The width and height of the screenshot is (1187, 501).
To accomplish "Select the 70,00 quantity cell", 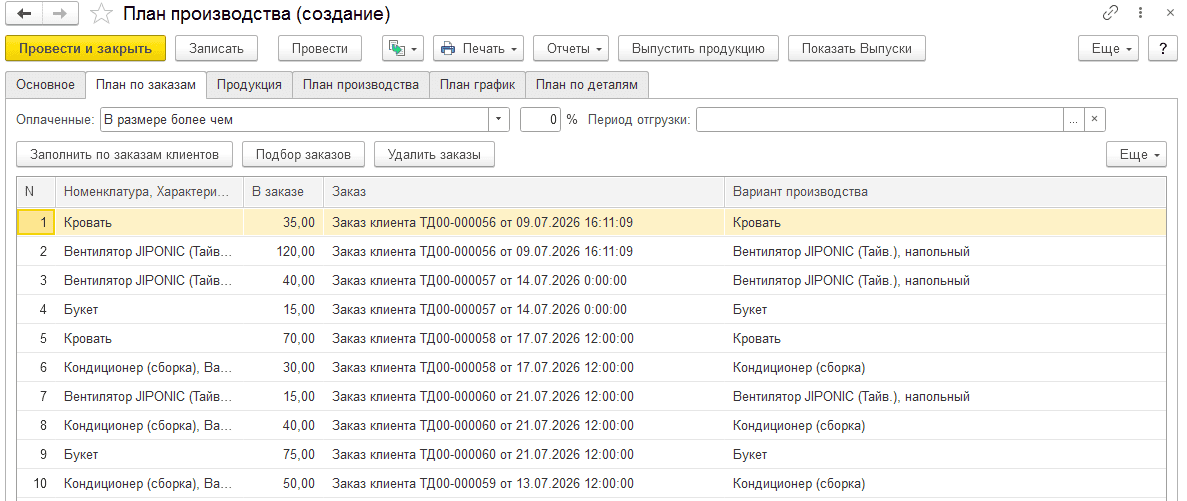I will pyautogui.click(x=283, y=338).
